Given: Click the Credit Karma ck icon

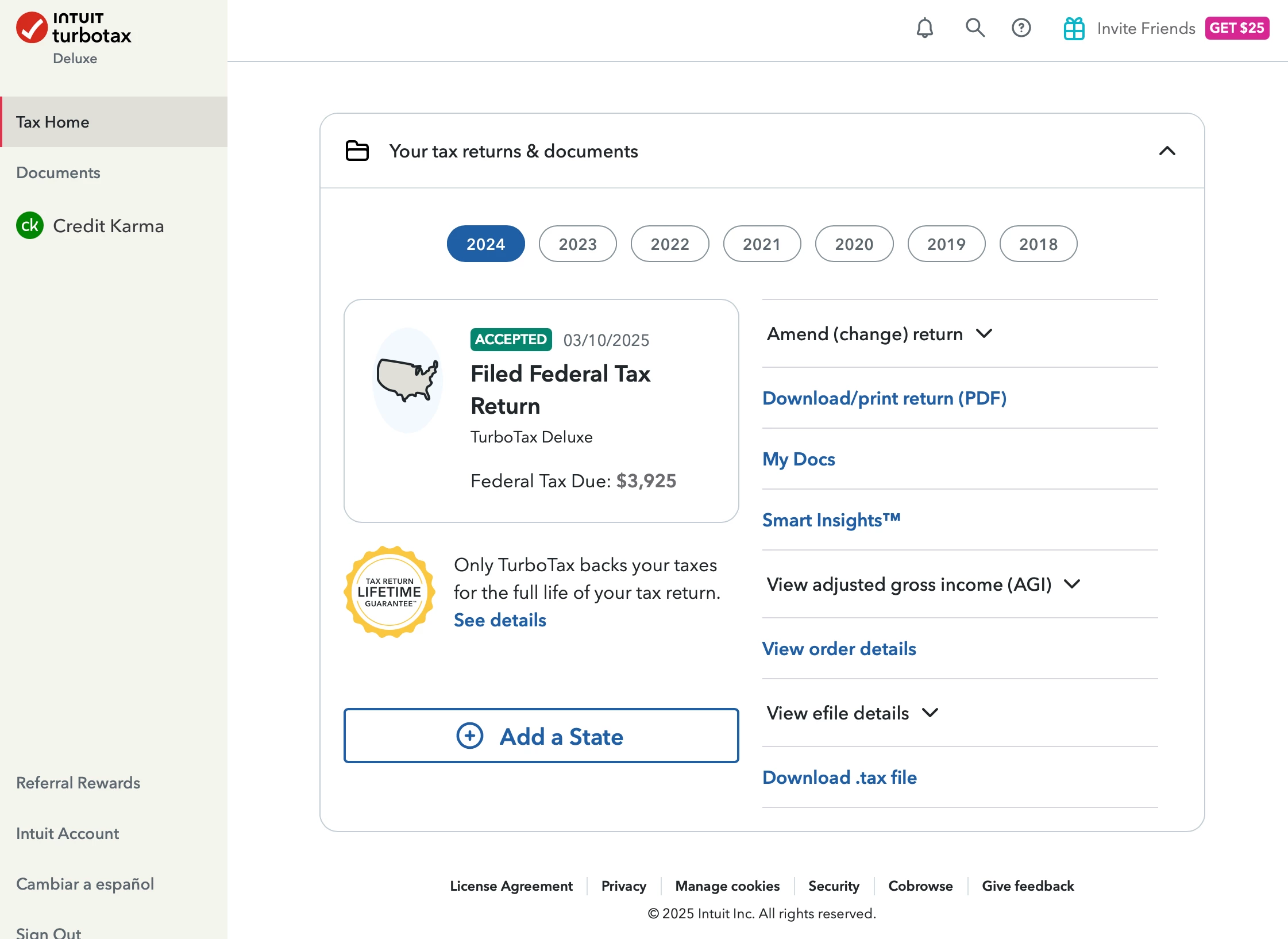Looking at the screenshot, I should coord(30,225).
